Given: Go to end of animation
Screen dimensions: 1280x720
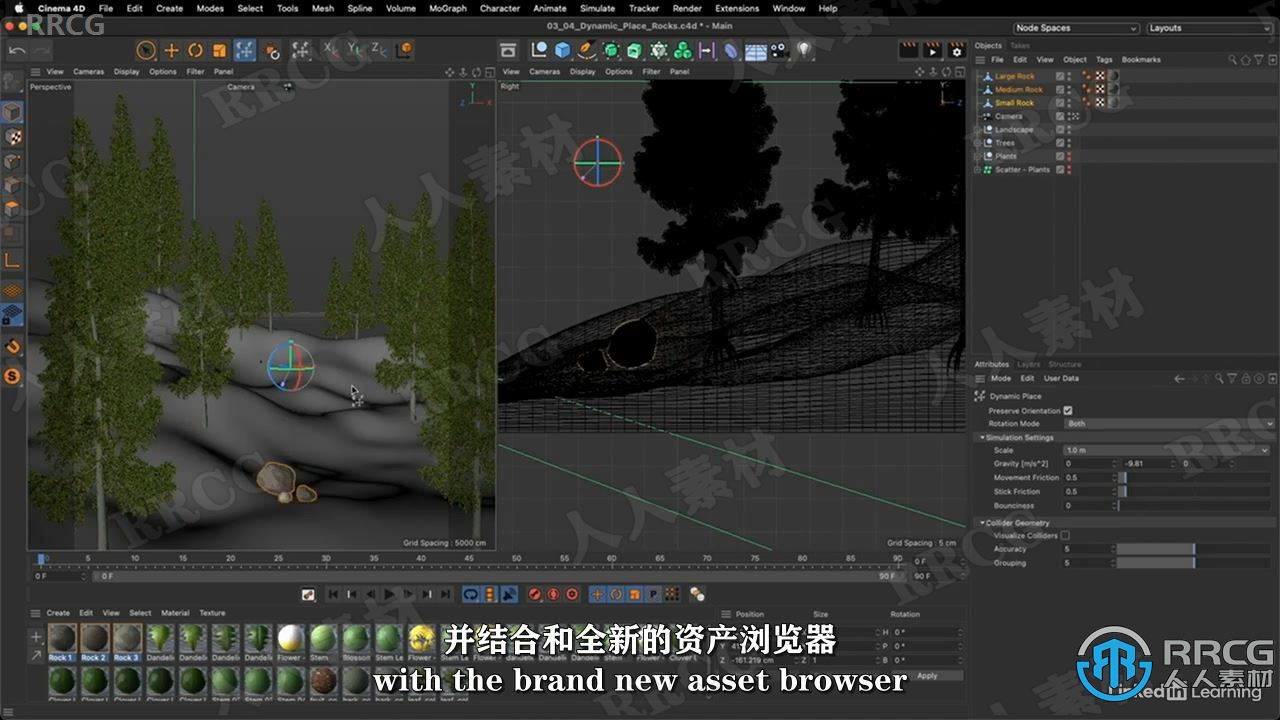Looking at the screenshot, I should pos(445,594).
